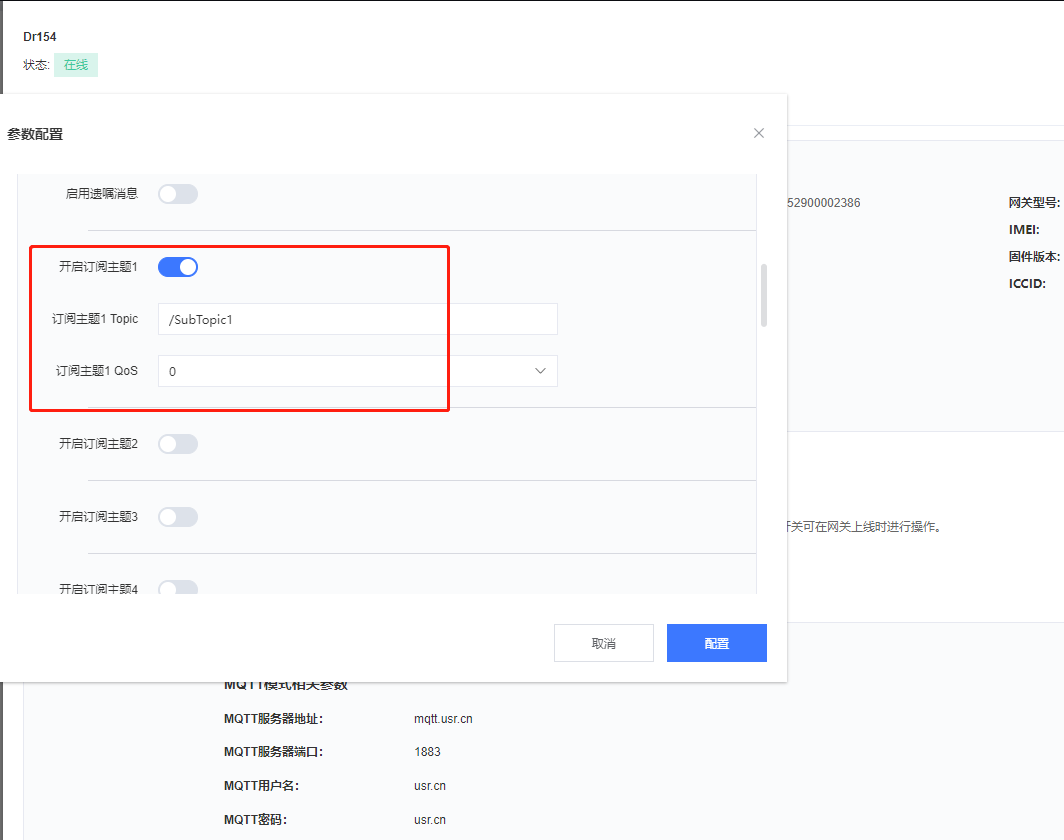1064x840 pixels.
Task: Click the mqtt.usr.cn server address value
Action: (x=443, y=719)
